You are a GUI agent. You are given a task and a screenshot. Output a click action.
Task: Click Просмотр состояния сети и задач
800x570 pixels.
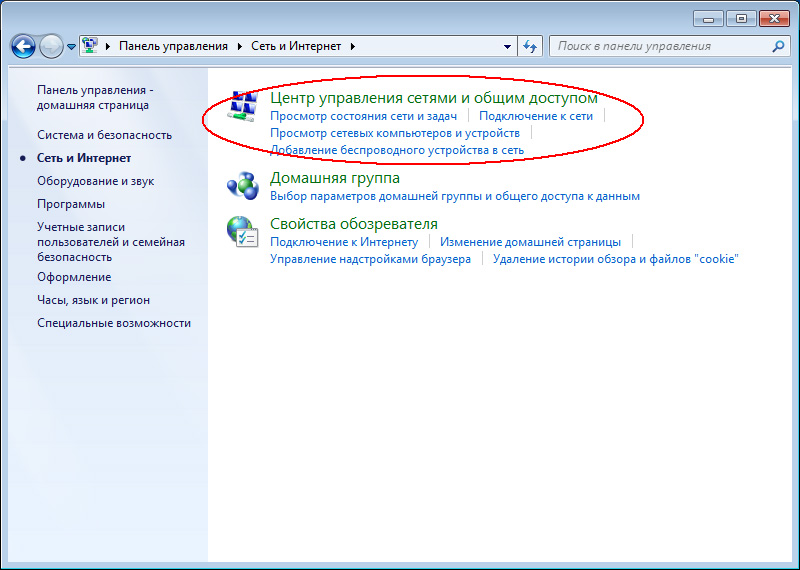[363, 116]
